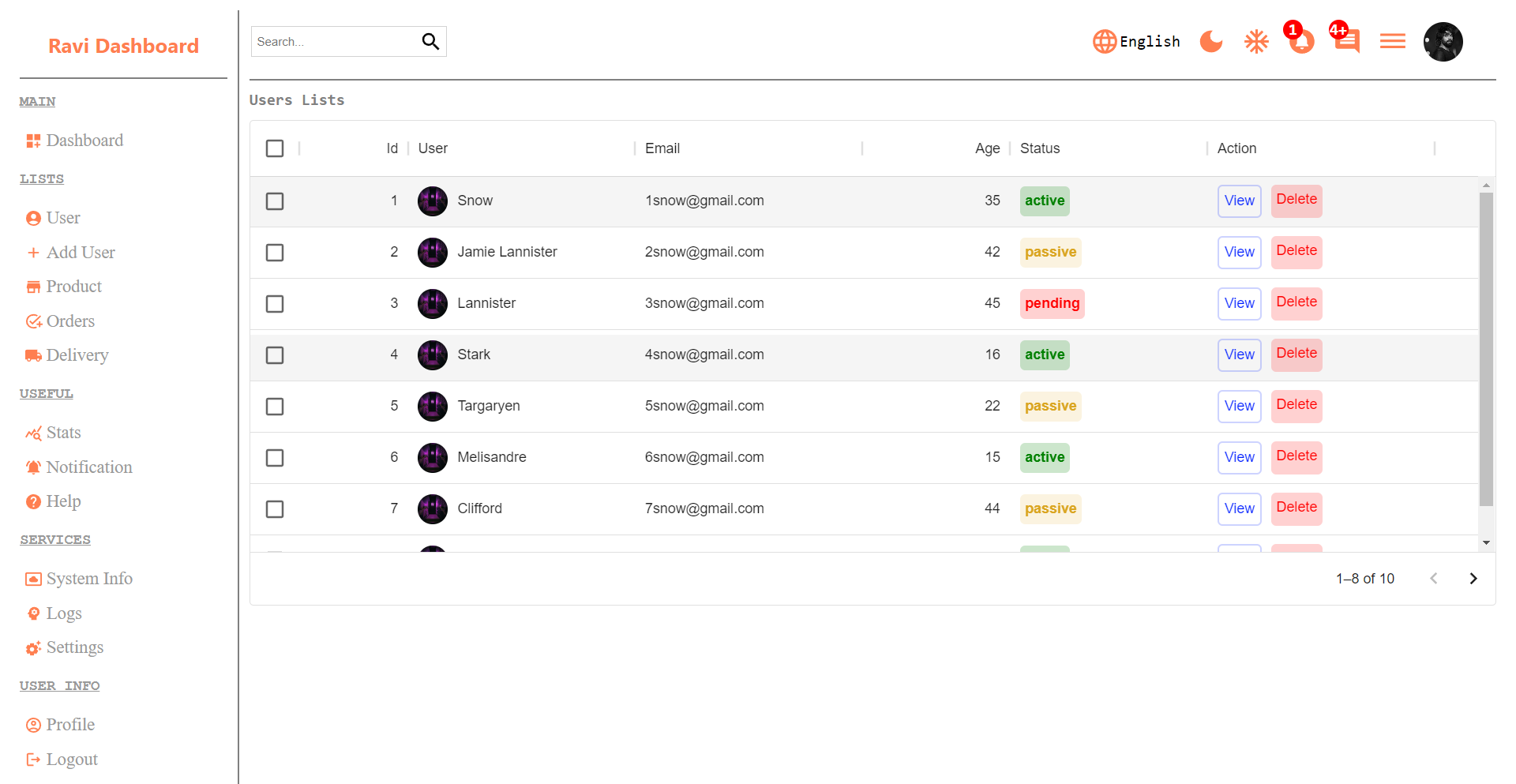Check the select-all checkbox in the table header
Screen dimensions: 1516x784
coord(275,148)
